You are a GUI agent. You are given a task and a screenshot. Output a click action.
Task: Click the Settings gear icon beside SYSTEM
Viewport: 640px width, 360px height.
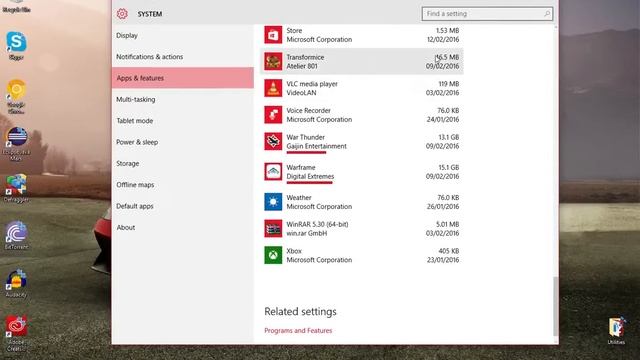click(x=122, y=14)
